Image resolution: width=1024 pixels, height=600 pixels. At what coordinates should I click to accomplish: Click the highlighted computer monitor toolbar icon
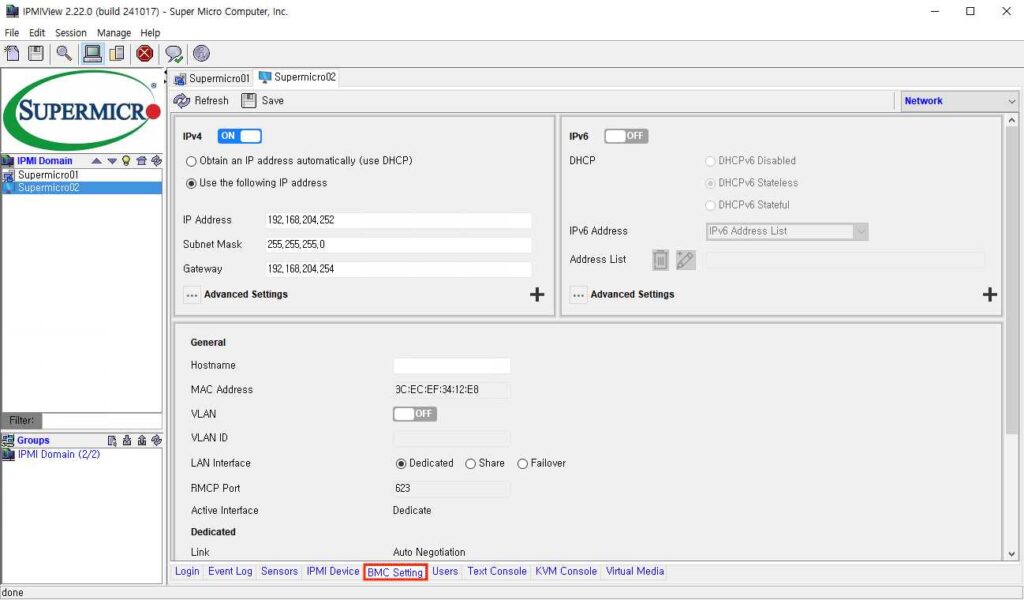tap(92, 54)
